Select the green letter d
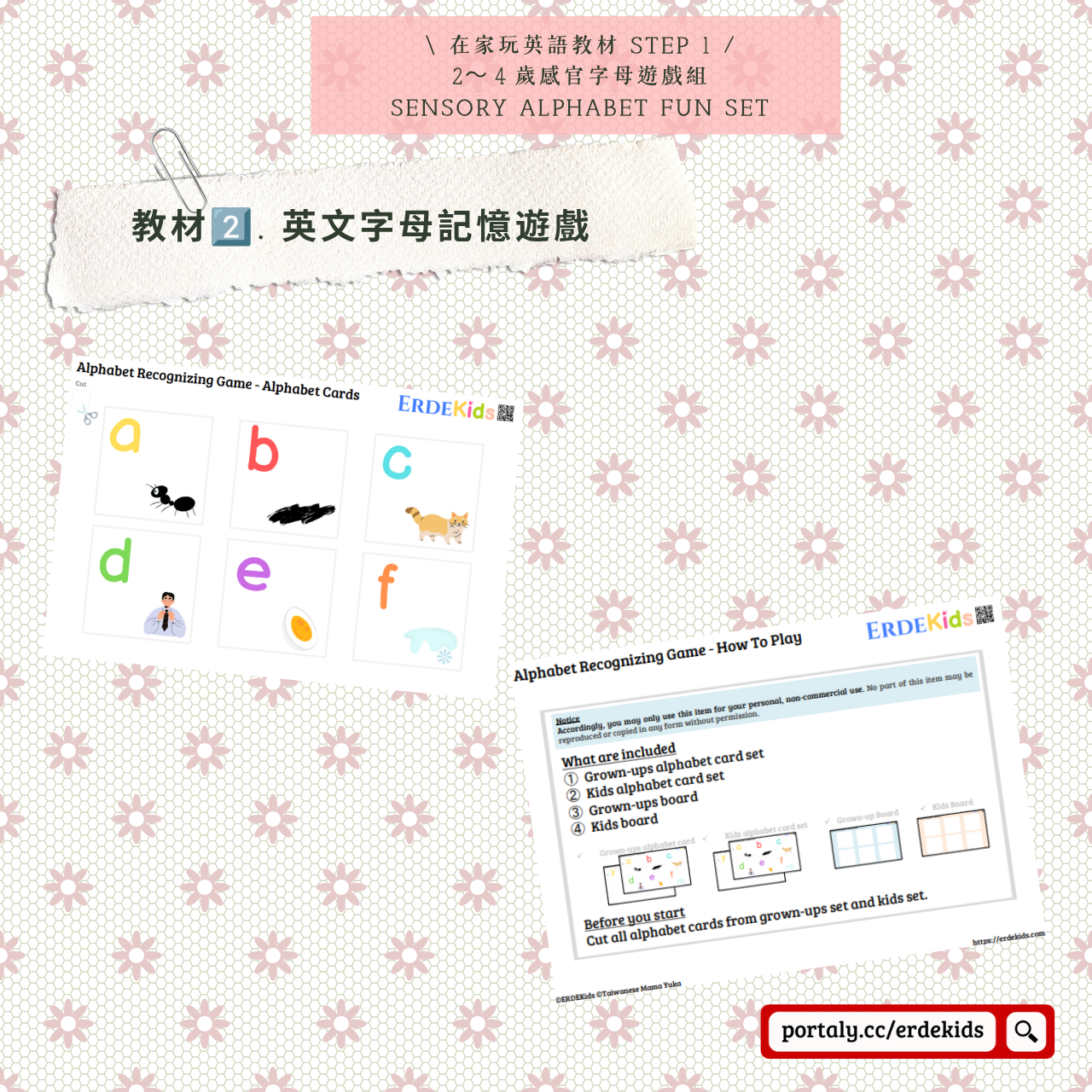The height and width of the screenshot is (1092, 1092). 115,560
